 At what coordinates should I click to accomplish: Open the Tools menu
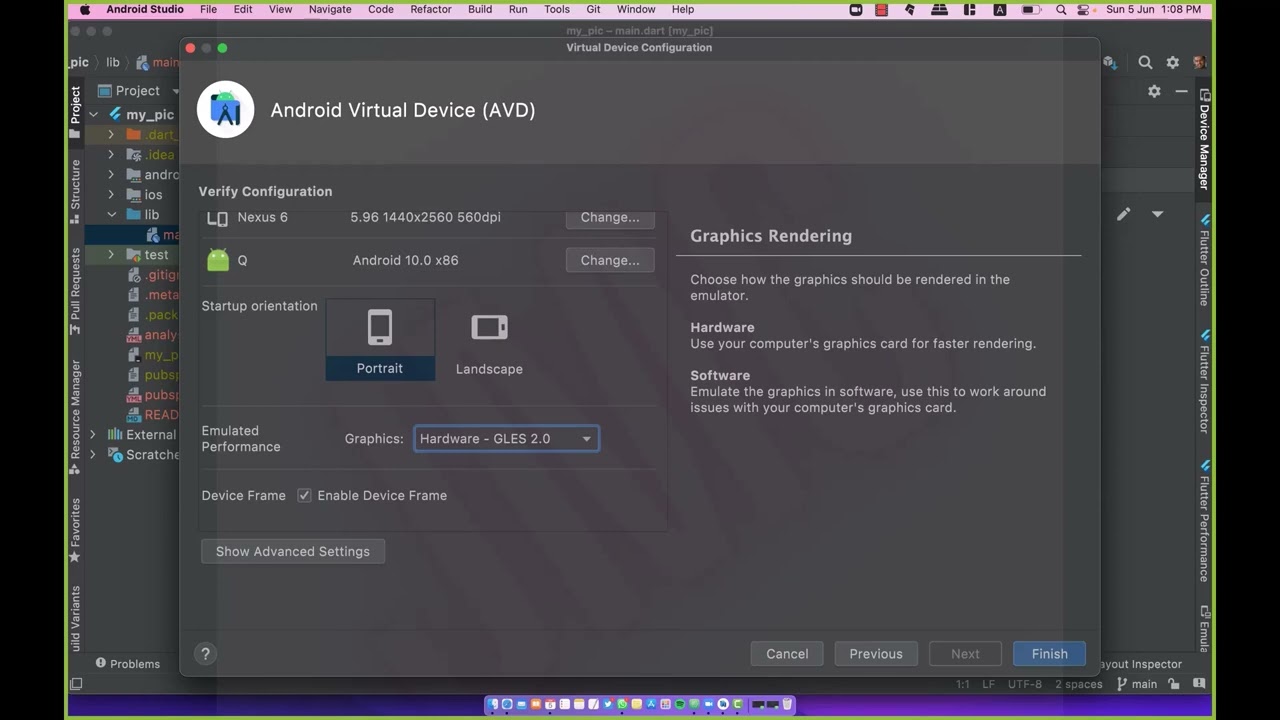(557, 9)
